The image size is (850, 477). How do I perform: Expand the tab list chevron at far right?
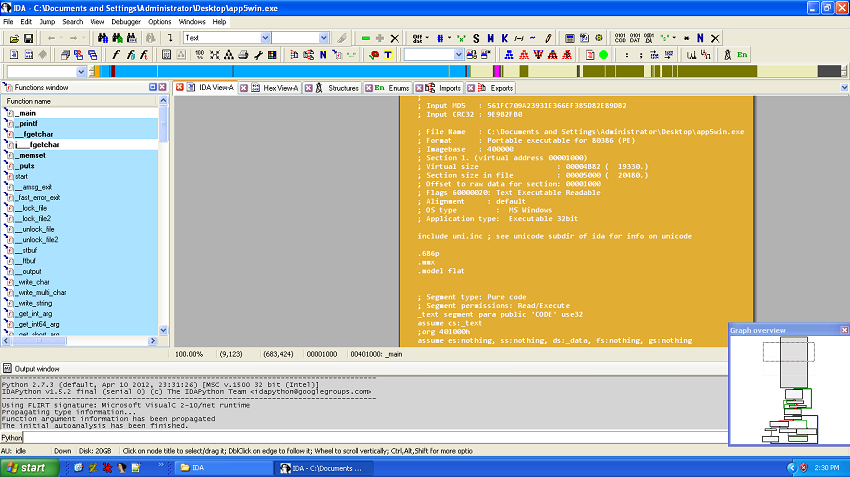click(x=844, y=88)
